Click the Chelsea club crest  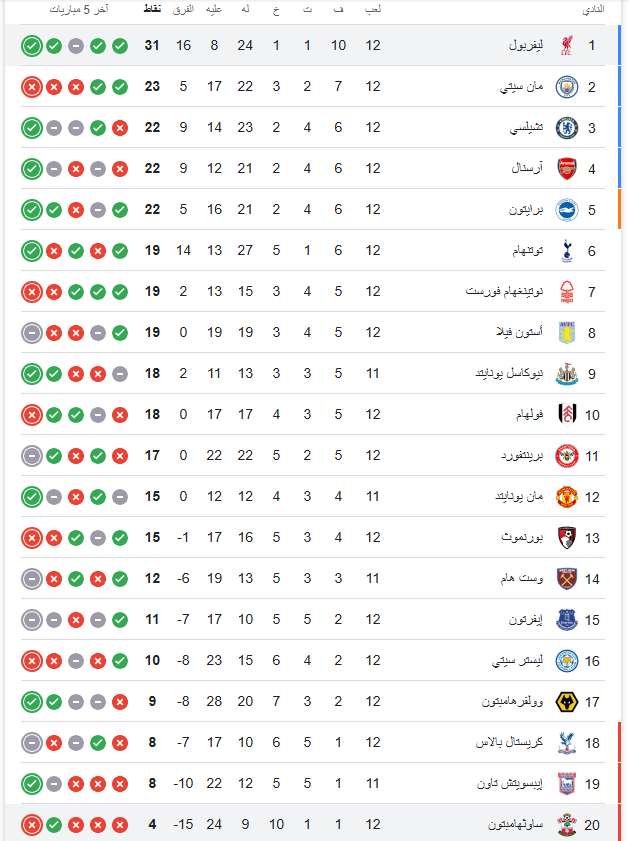click(567, 128)
